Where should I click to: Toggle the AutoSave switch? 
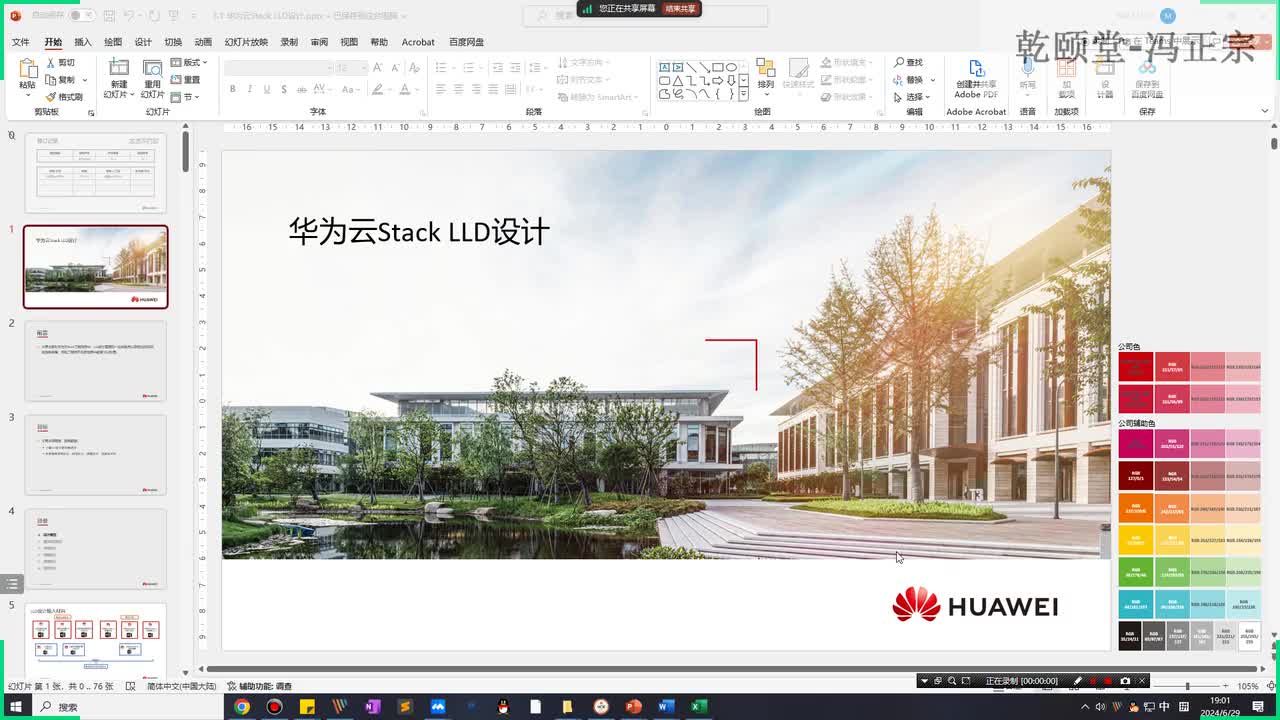click(80, 16)
